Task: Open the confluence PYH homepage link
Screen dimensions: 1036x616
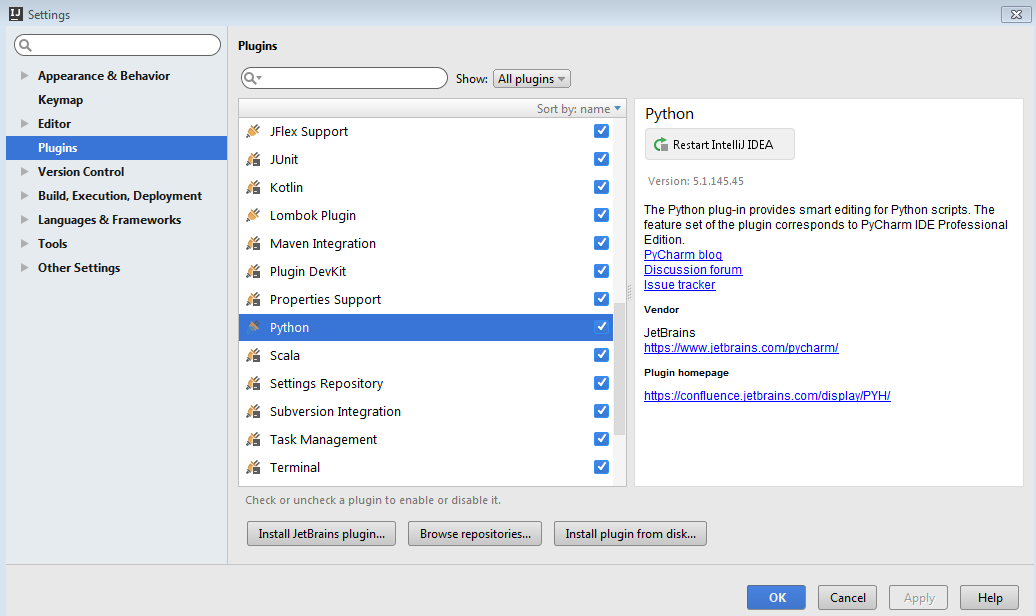Action: pos(767,395)
